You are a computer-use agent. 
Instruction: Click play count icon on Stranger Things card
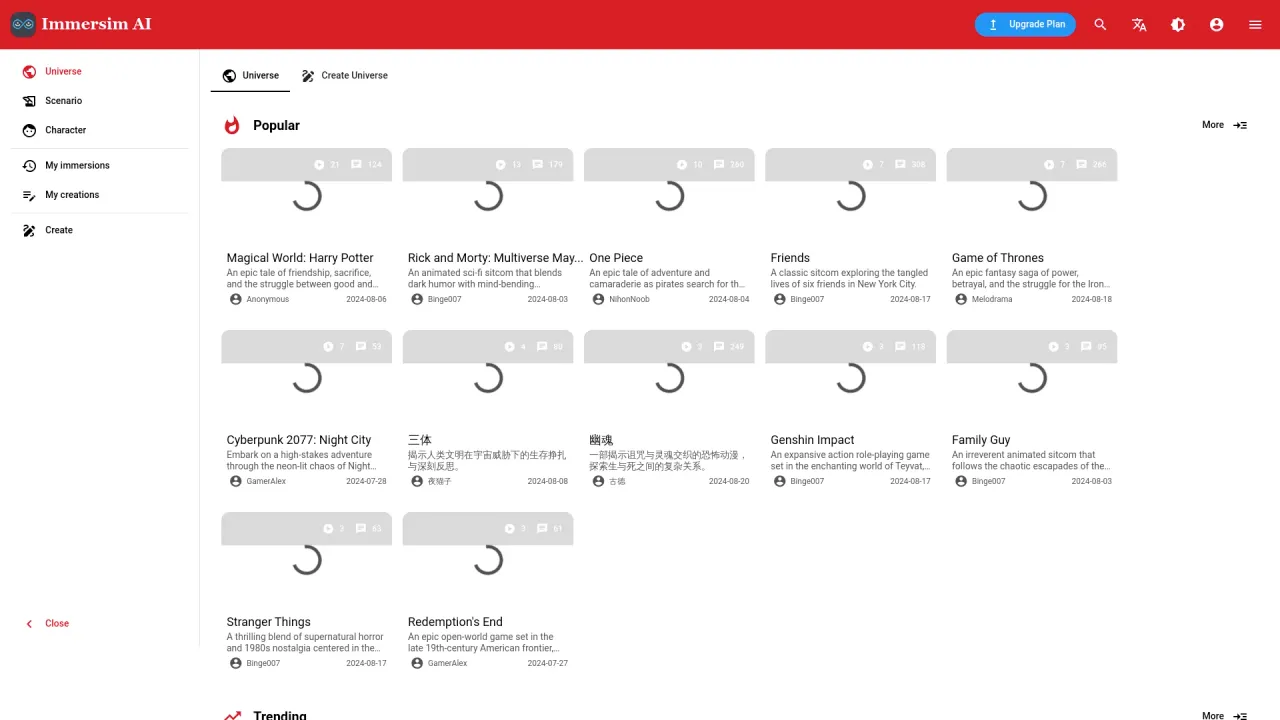pos(328,529)
